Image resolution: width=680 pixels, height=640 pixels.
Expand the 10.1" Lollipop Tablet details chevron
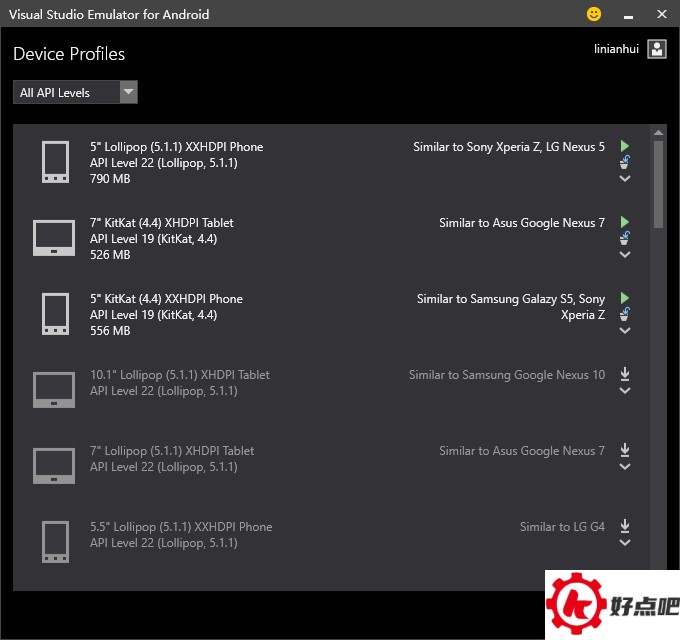[x=625, y=391]
